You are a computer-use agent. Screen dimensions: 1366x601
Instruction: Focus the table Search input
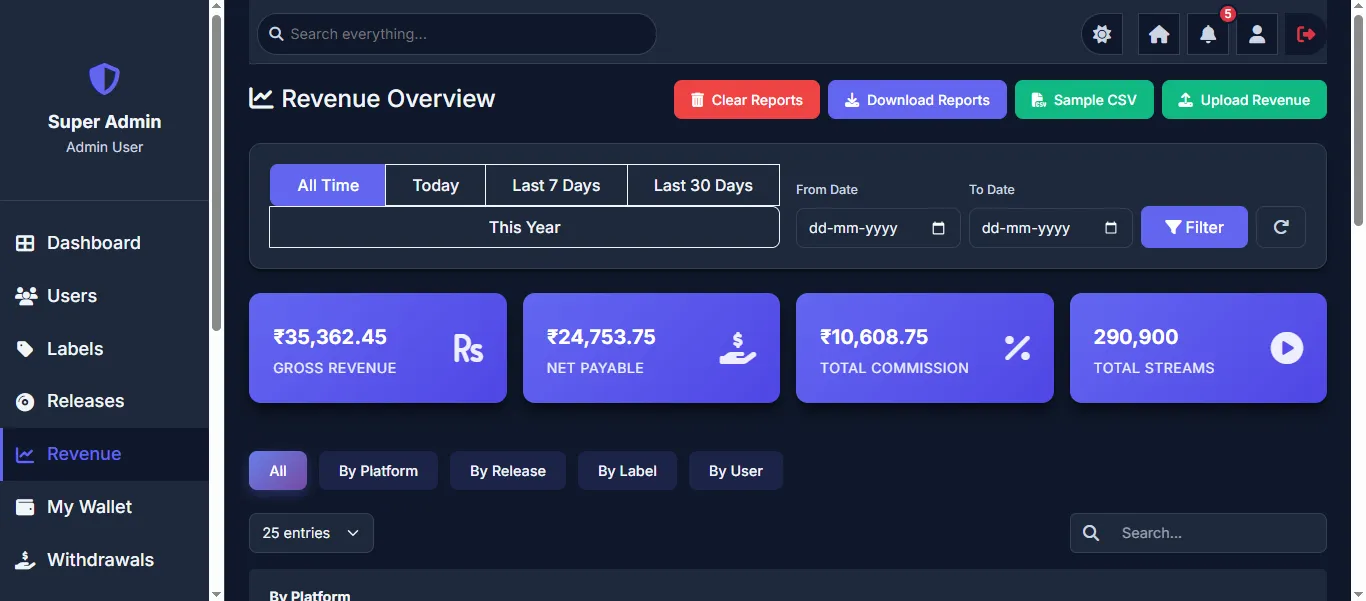point(1198,533)
